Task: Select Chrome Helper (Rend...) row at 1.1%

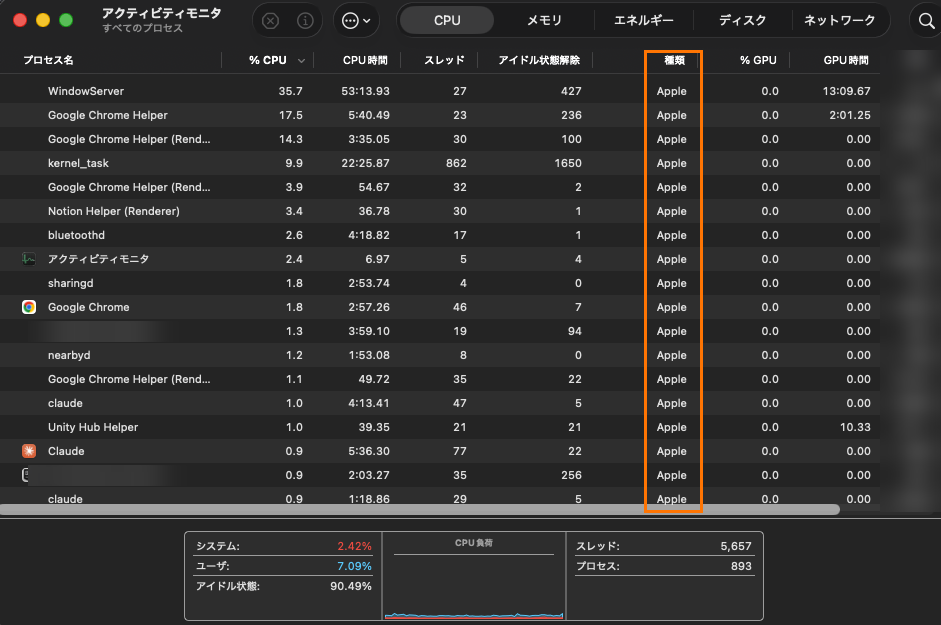Action: [440, 379]
